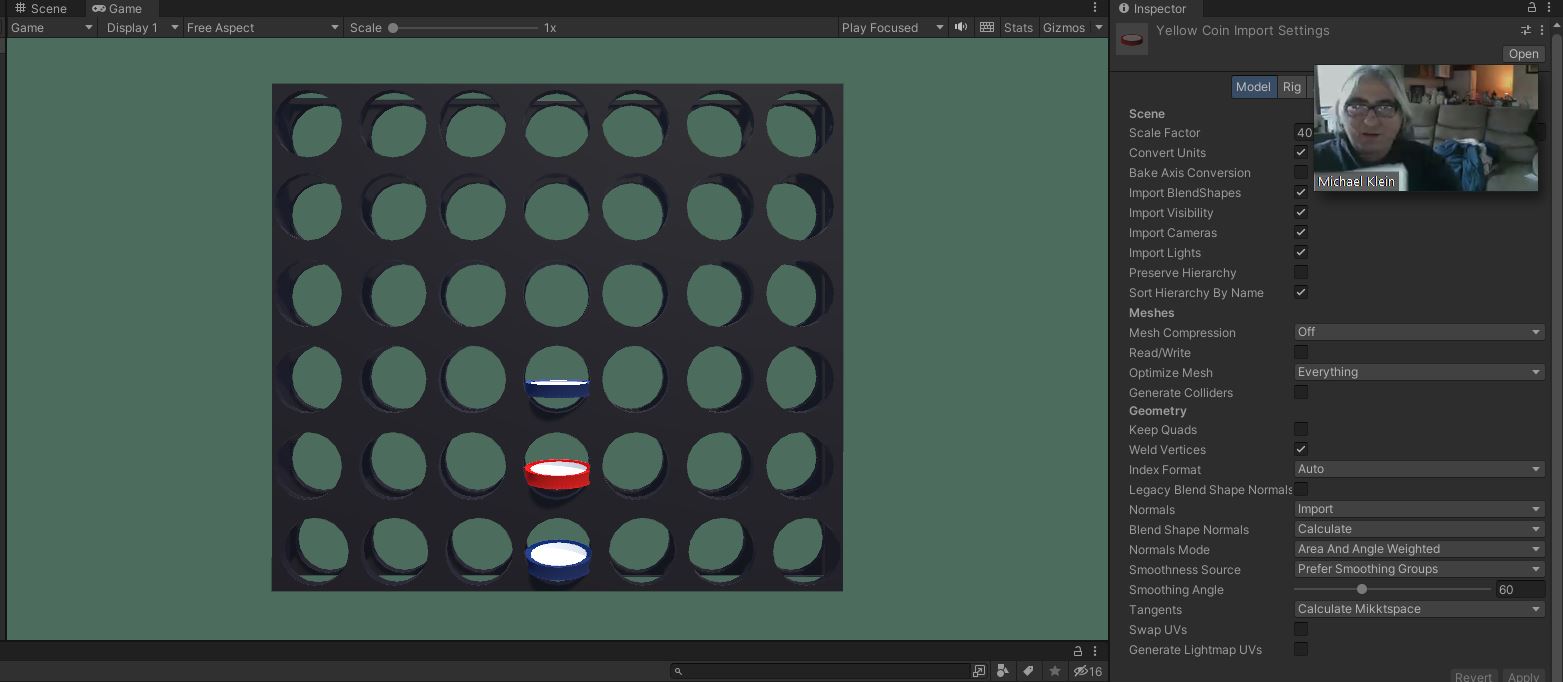Mute audio with the speaker icon
The width and height of the screenshot is (1563, 682).
(961, 27)
